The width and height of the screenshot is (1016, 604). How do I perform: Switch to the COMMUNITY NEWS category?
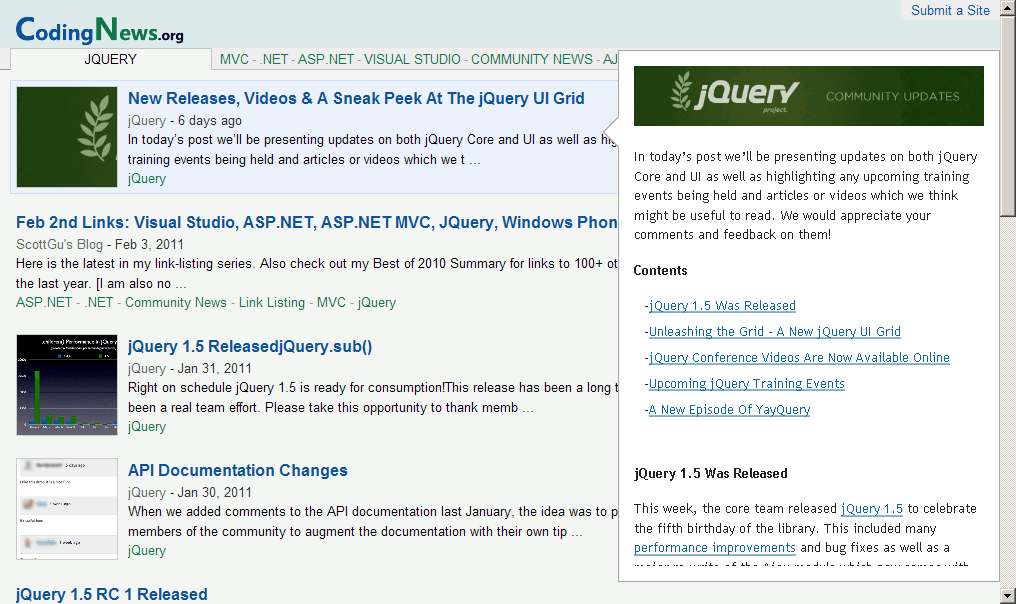(531, 60)
